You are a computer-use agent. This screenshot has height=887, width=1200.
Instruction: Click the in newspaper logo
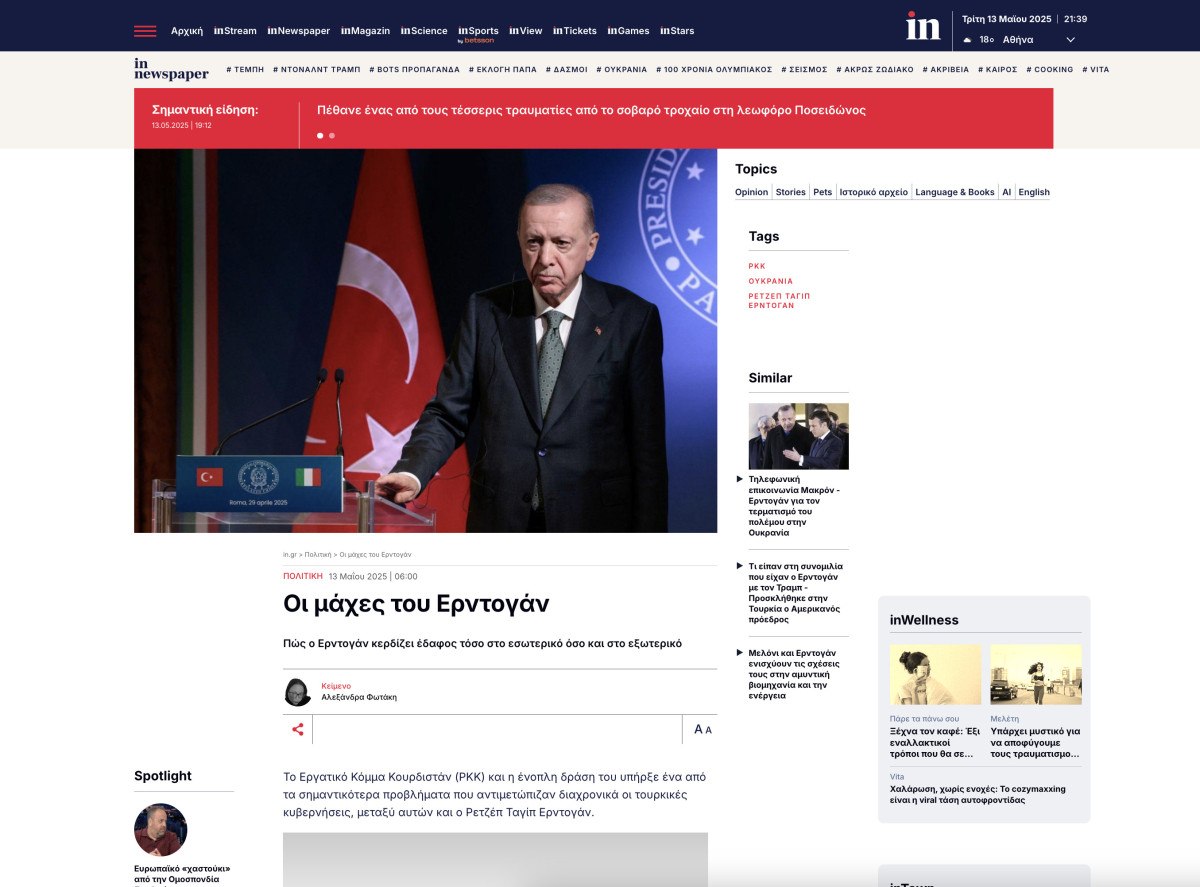click(171, 69)
